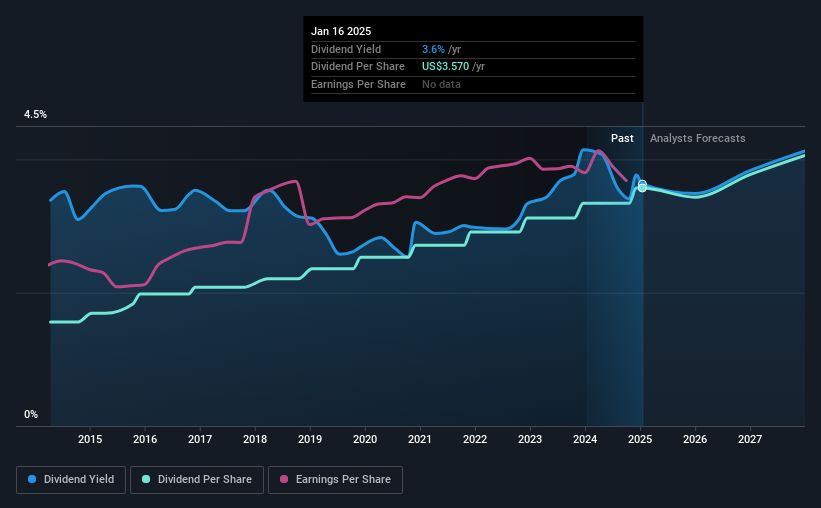Toggle the Dividend Per Share legend button
This screenshot has height=508, width=821.
point(197,480)
